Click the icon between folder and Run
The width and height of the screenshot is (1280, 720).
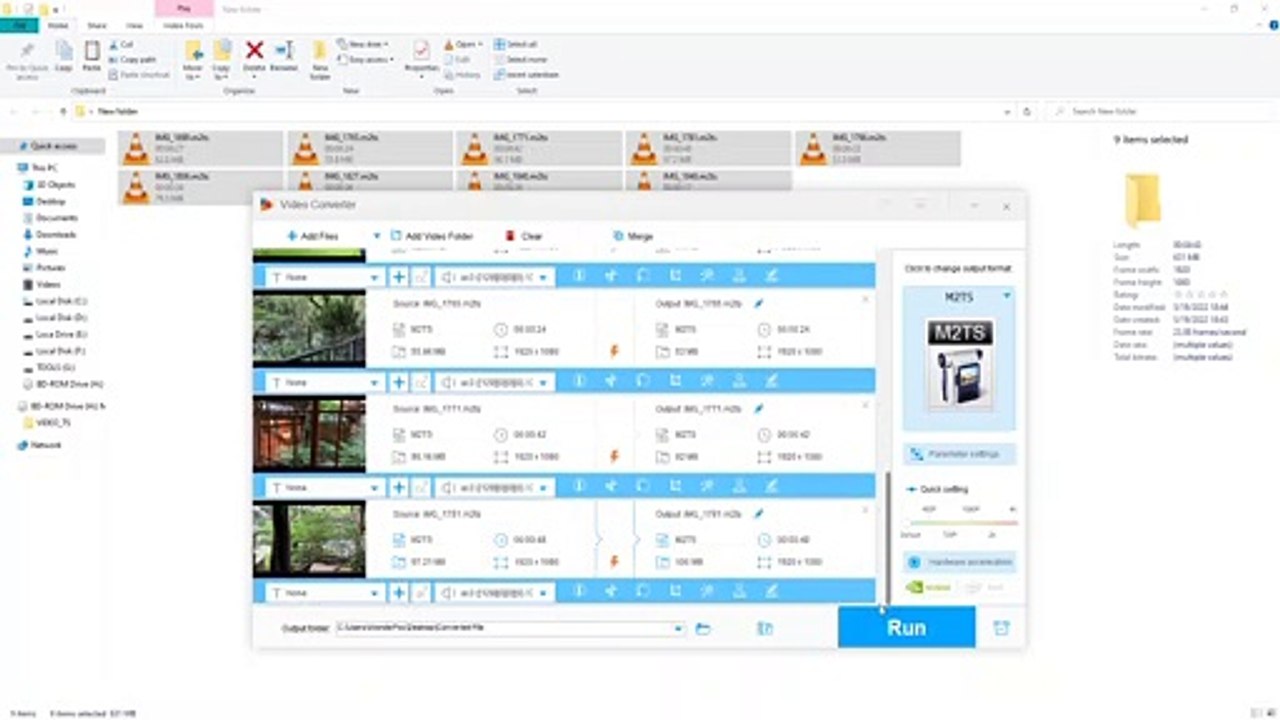coord(765,628)
